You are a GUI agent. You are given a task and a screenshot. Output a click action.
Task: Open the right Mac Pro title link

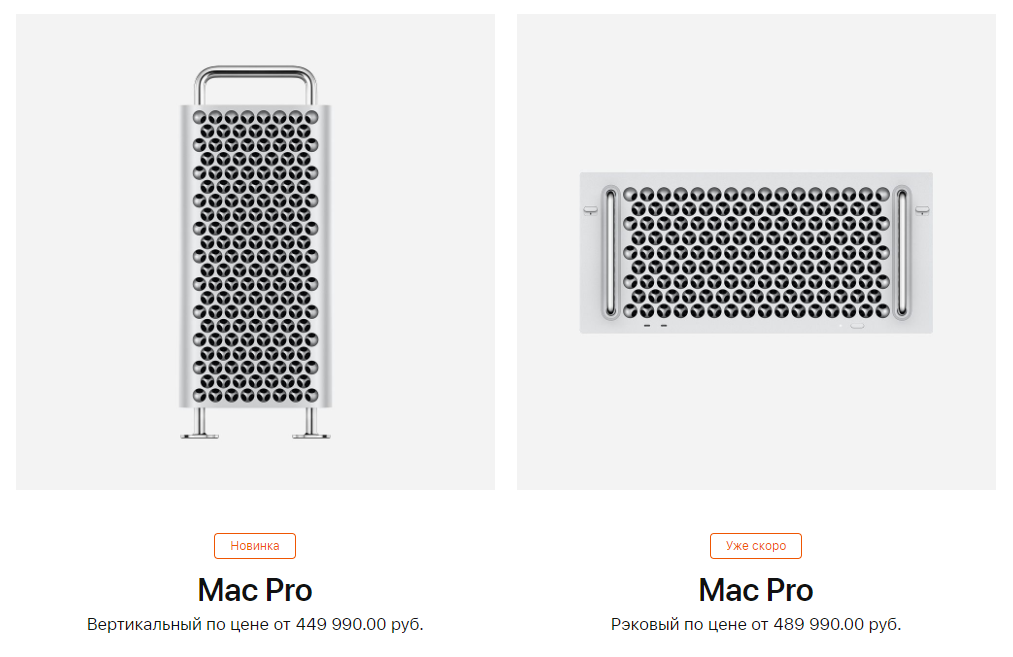click(755, 590)
